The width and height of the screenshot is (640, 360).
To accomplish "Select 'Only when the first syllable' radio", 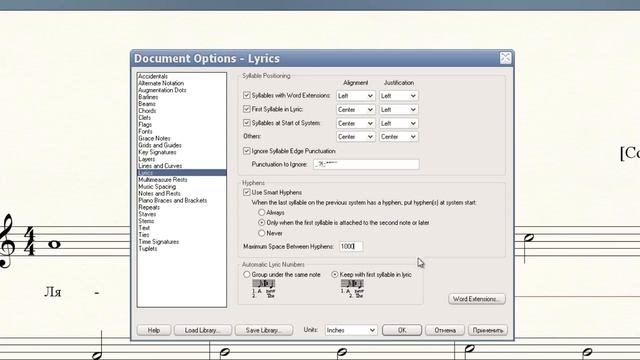I will tap(262, 223).
